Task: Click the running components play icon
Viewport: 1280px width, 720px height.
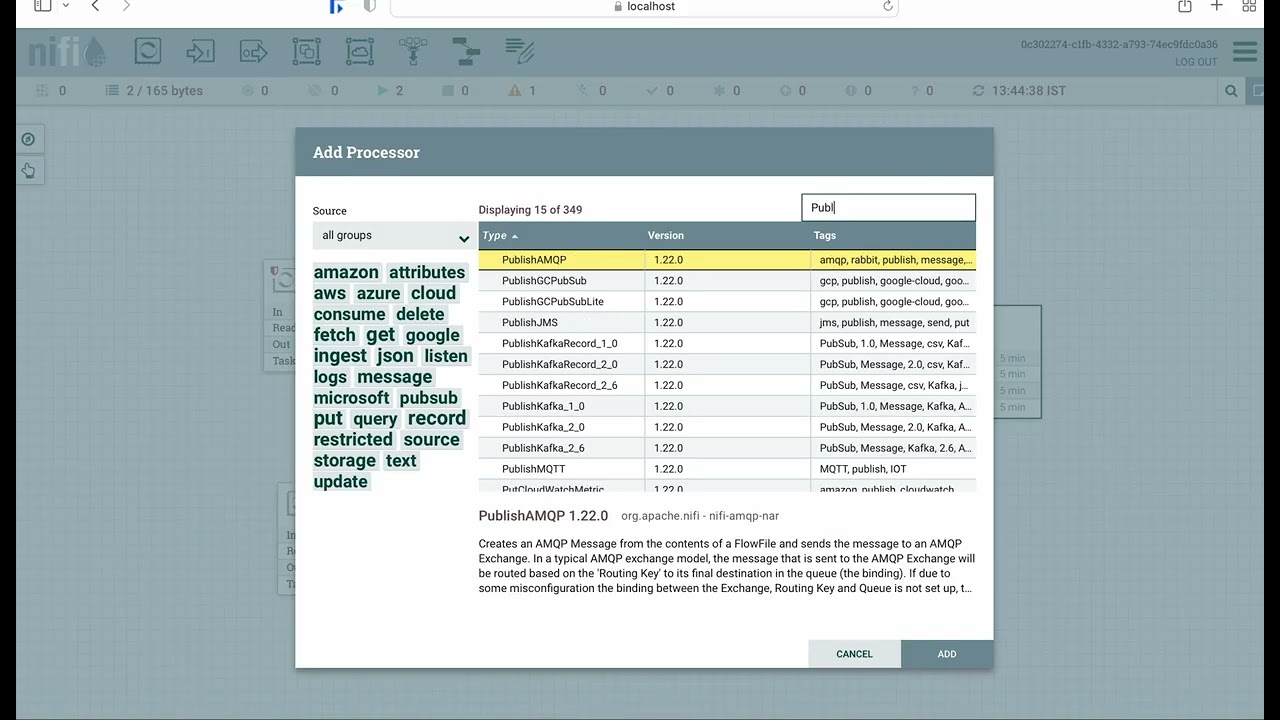Action: 382,90
